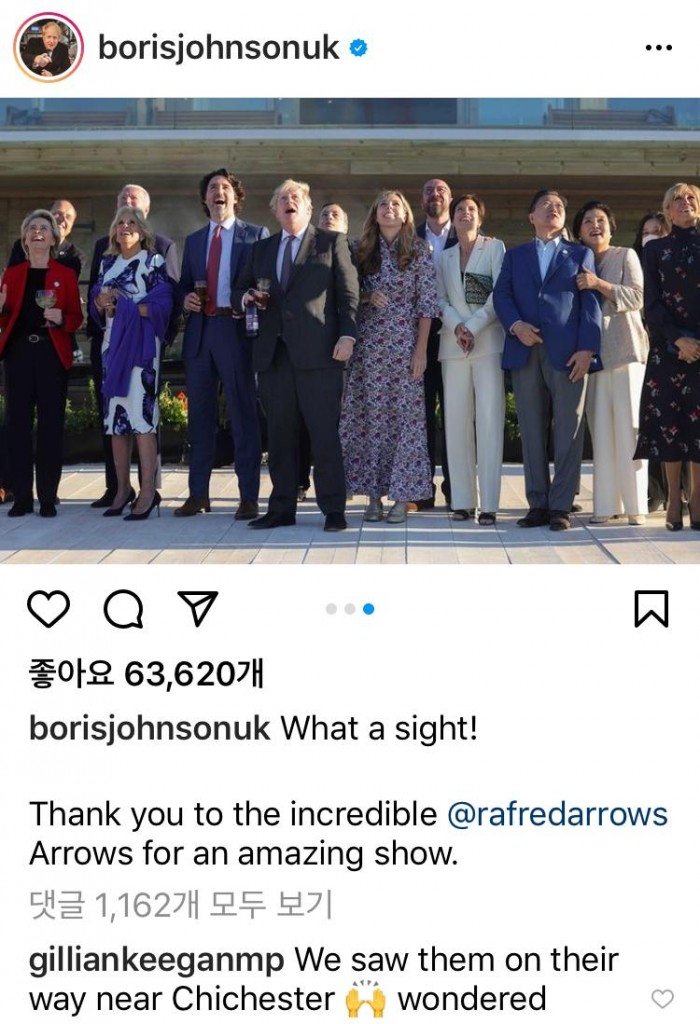
Task: Tap the blue verified badge
Action: pos(358,48)
